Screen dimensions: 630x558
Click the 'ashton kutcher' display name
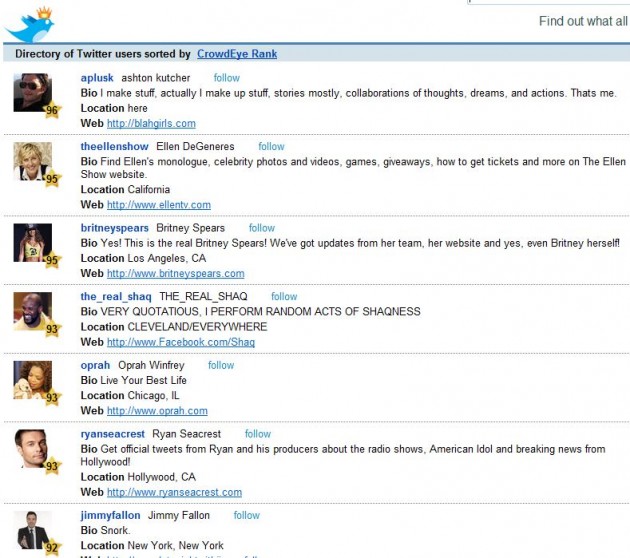tap(155, 78)
